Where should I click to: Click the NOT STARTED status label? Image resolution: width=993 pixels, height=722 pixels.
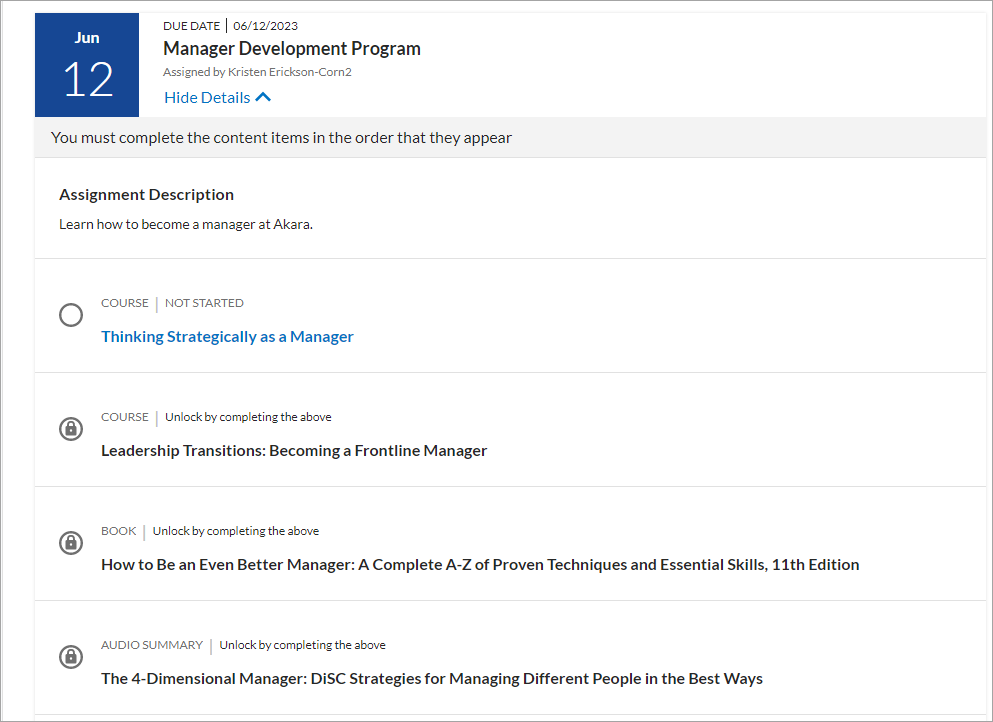point(204,303)
